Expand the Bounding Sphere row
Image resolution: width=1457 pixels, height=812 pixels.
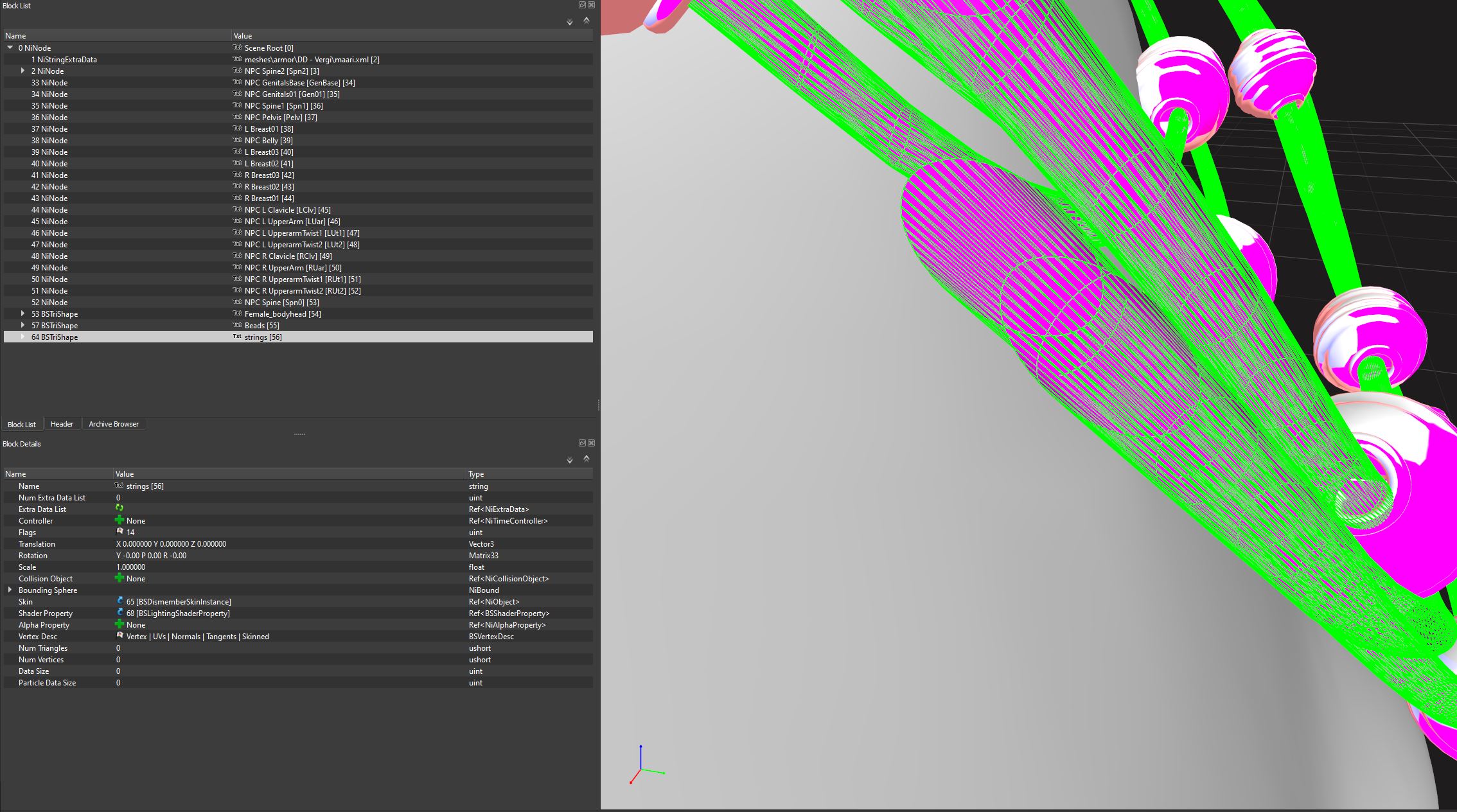pos(10,590)
